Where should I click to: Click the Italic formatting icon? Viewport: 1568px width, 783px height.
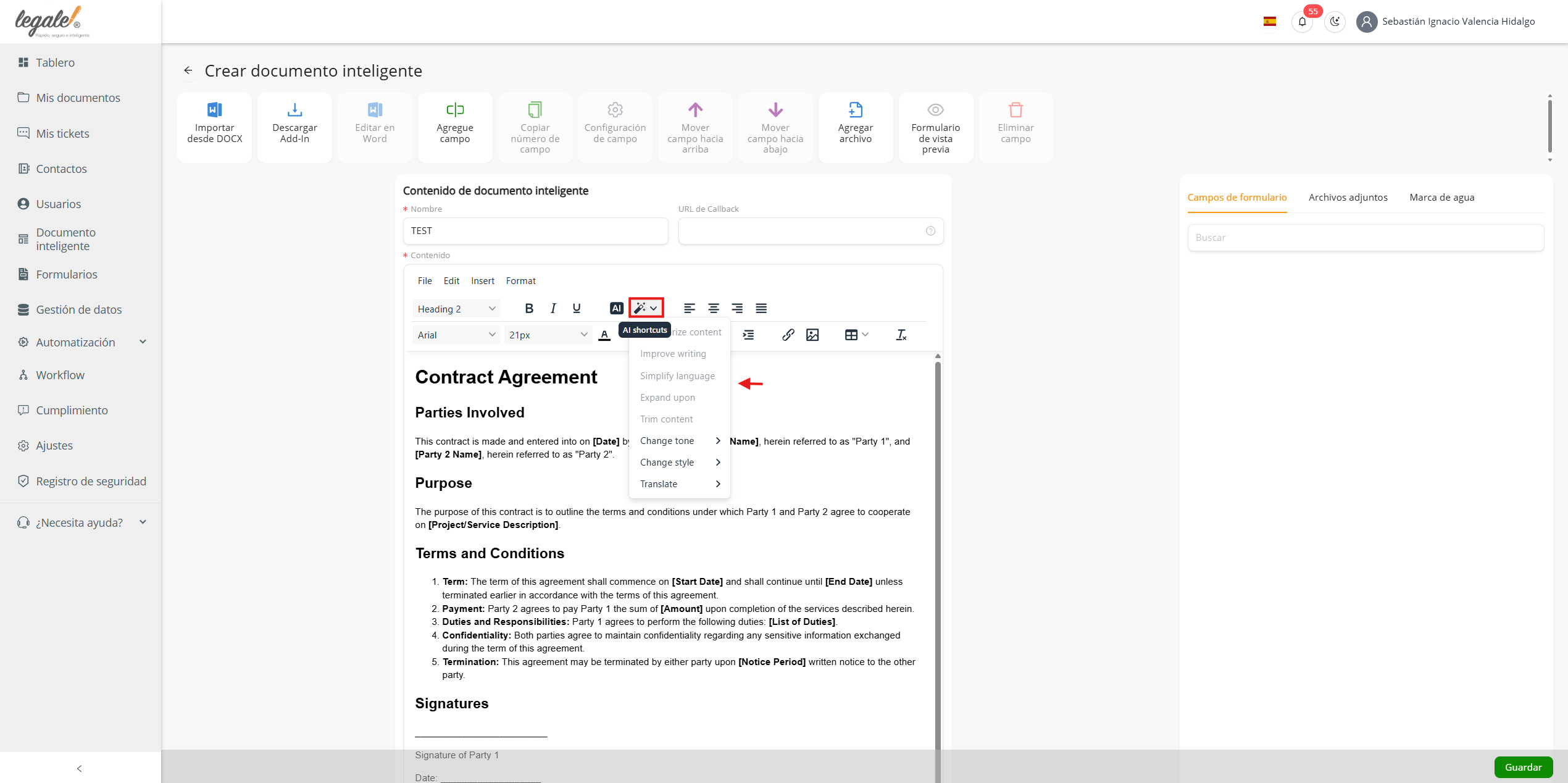click(x=553, y=308)
